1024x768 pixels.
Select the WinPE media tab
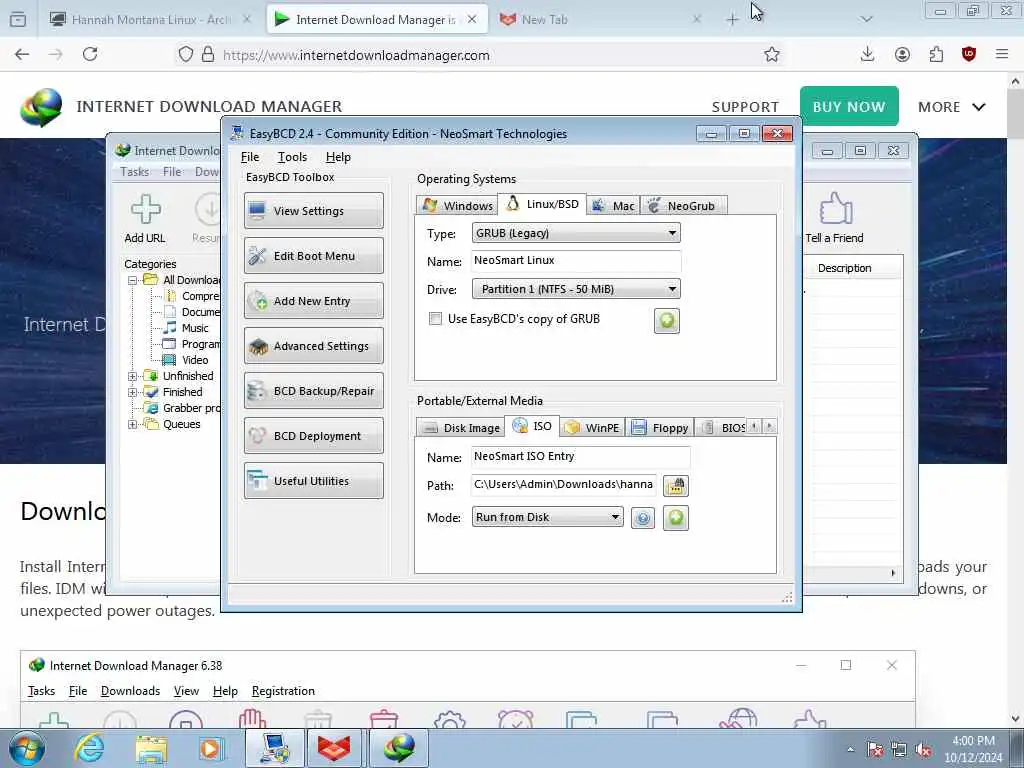pyautogui.click(x=592, y=428)
